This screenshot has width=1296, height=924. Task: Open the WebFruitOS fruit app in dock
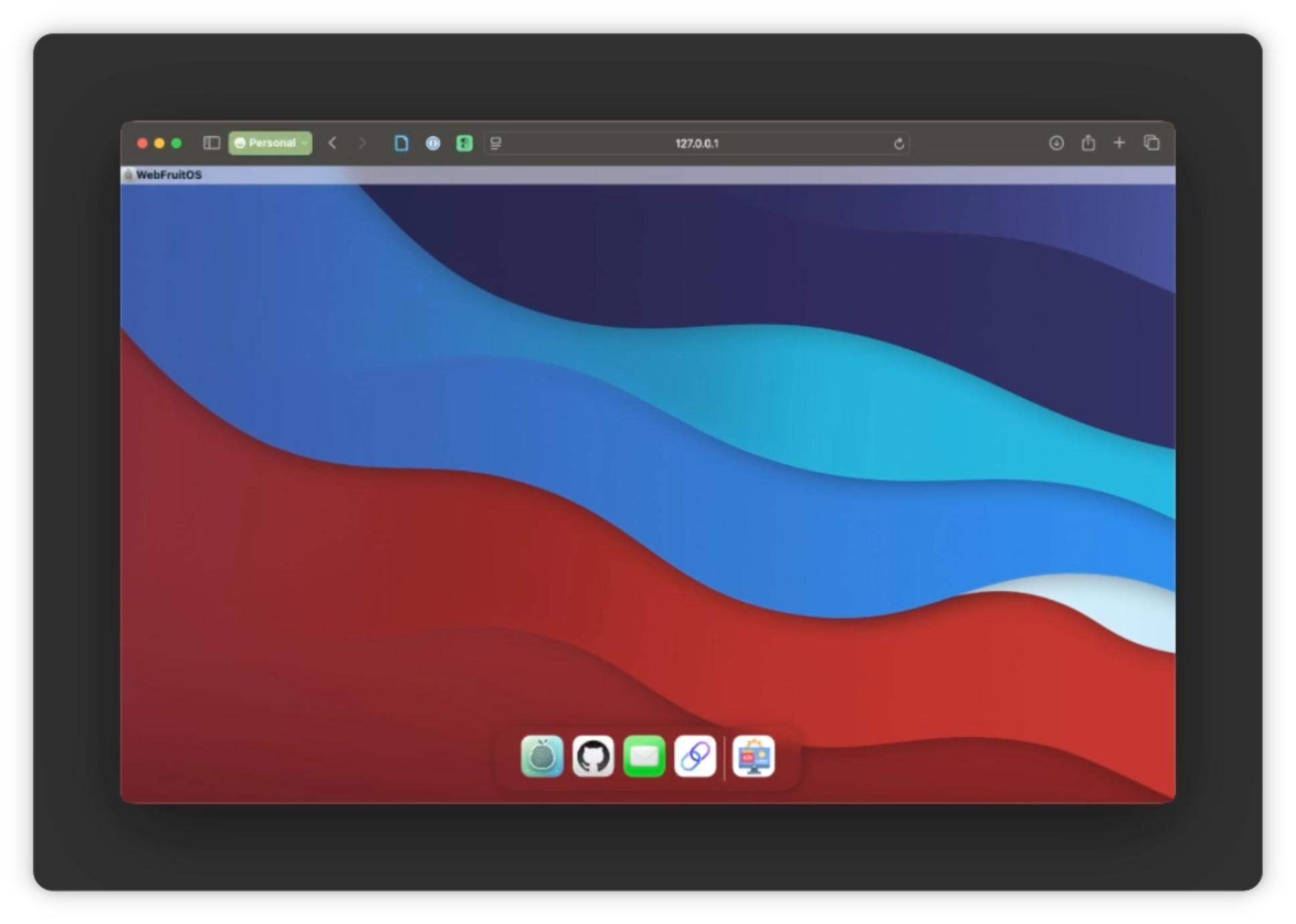[x=542, y=756]
